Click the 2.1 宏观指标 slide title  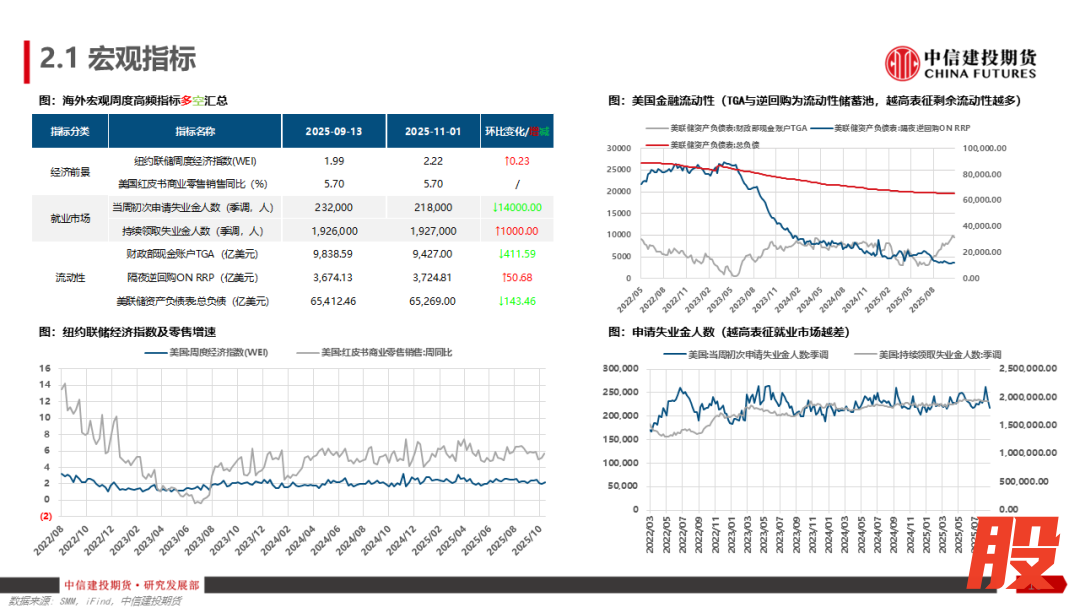tap(117, 59)
